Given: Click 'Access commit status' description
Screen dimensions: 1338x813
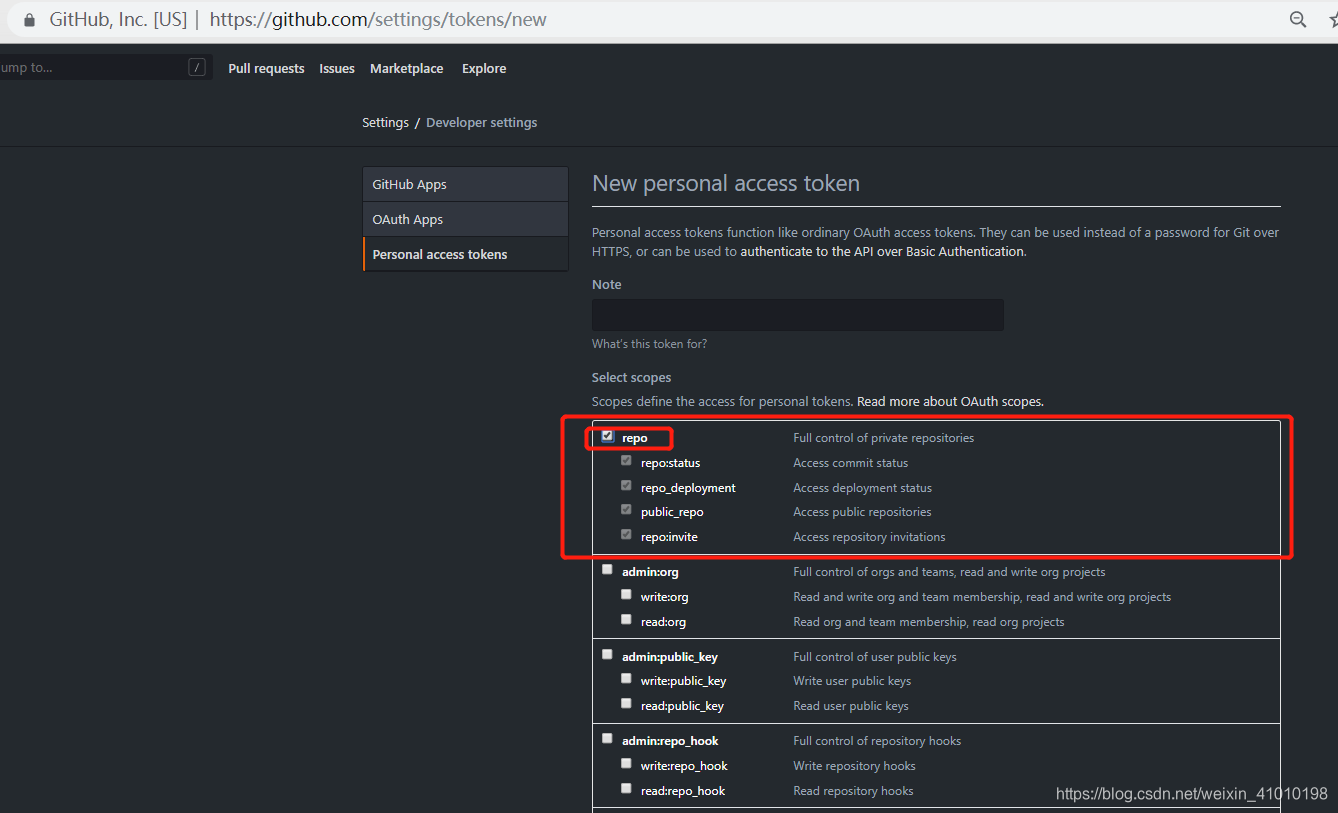Looking at the screenshot, I should [x=850, y=463].
